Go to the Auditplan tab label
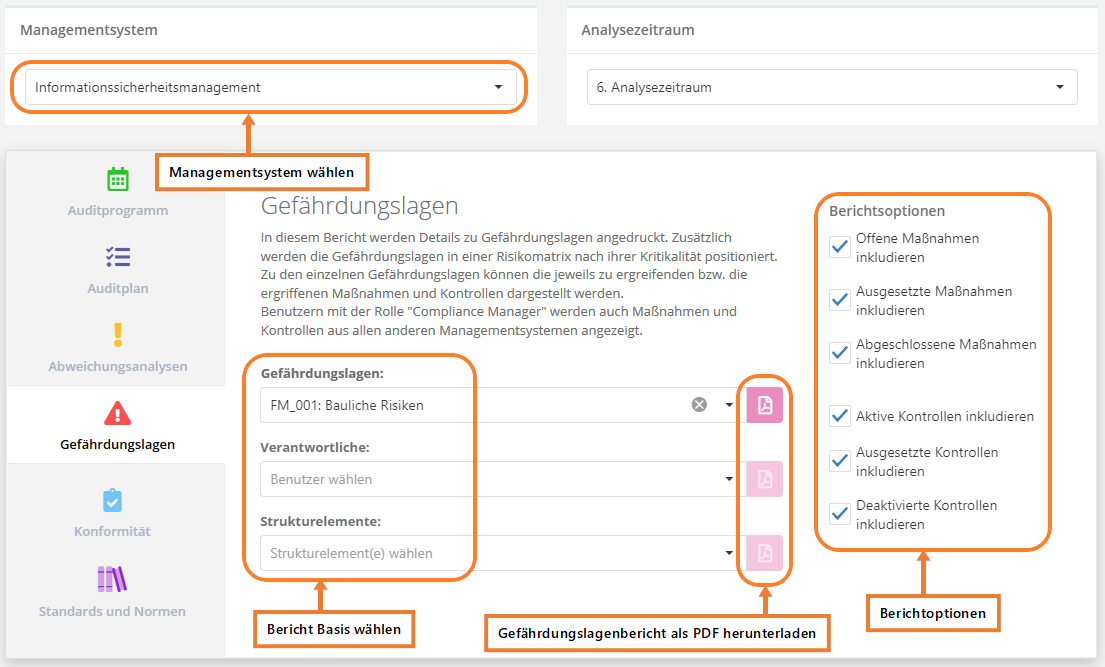Image resolution: width=1105 pixels, height=667 pixels. [x=117, y=288]
